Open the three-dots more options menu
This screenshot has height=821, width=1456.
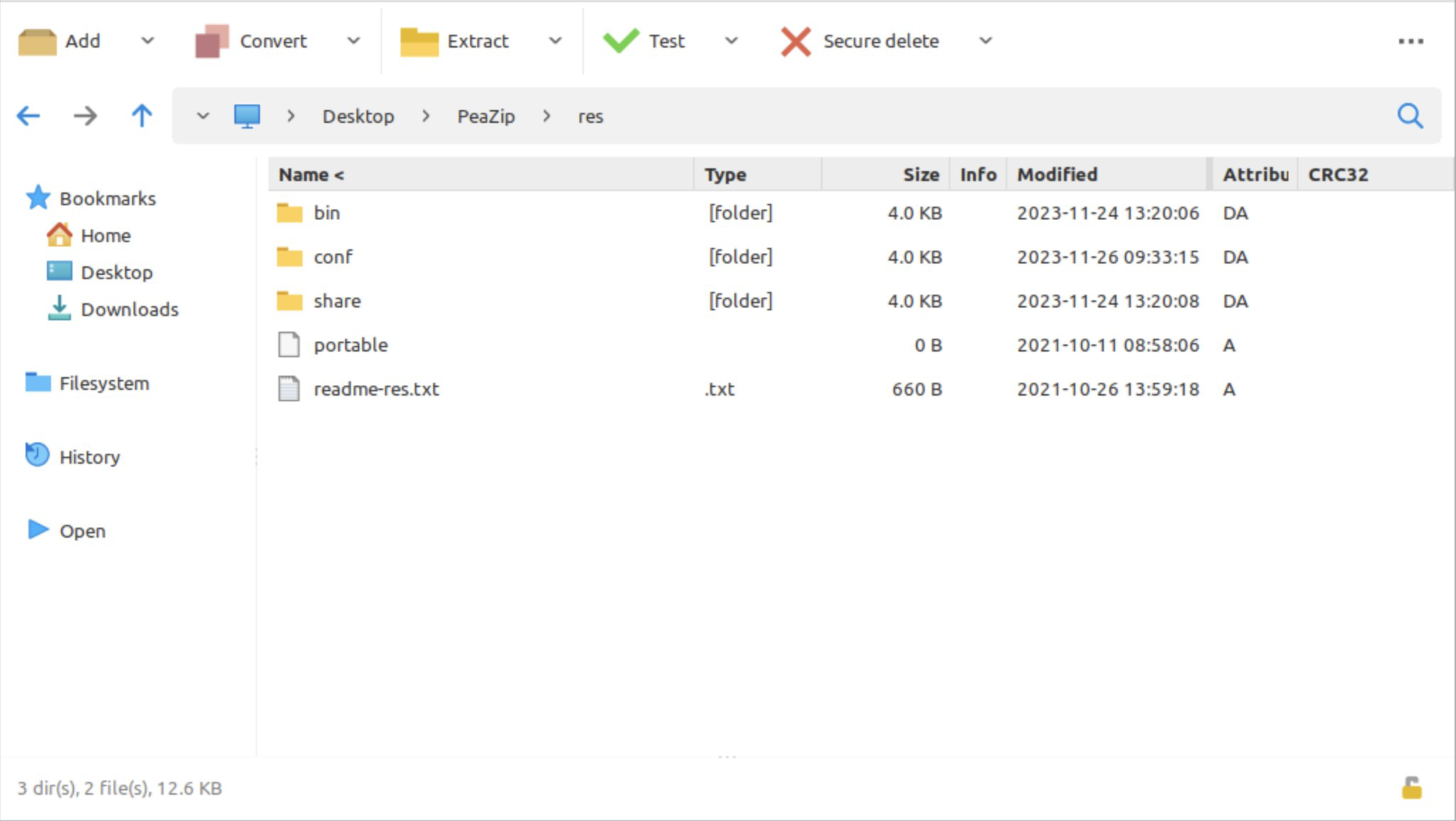pos(1411,41)
